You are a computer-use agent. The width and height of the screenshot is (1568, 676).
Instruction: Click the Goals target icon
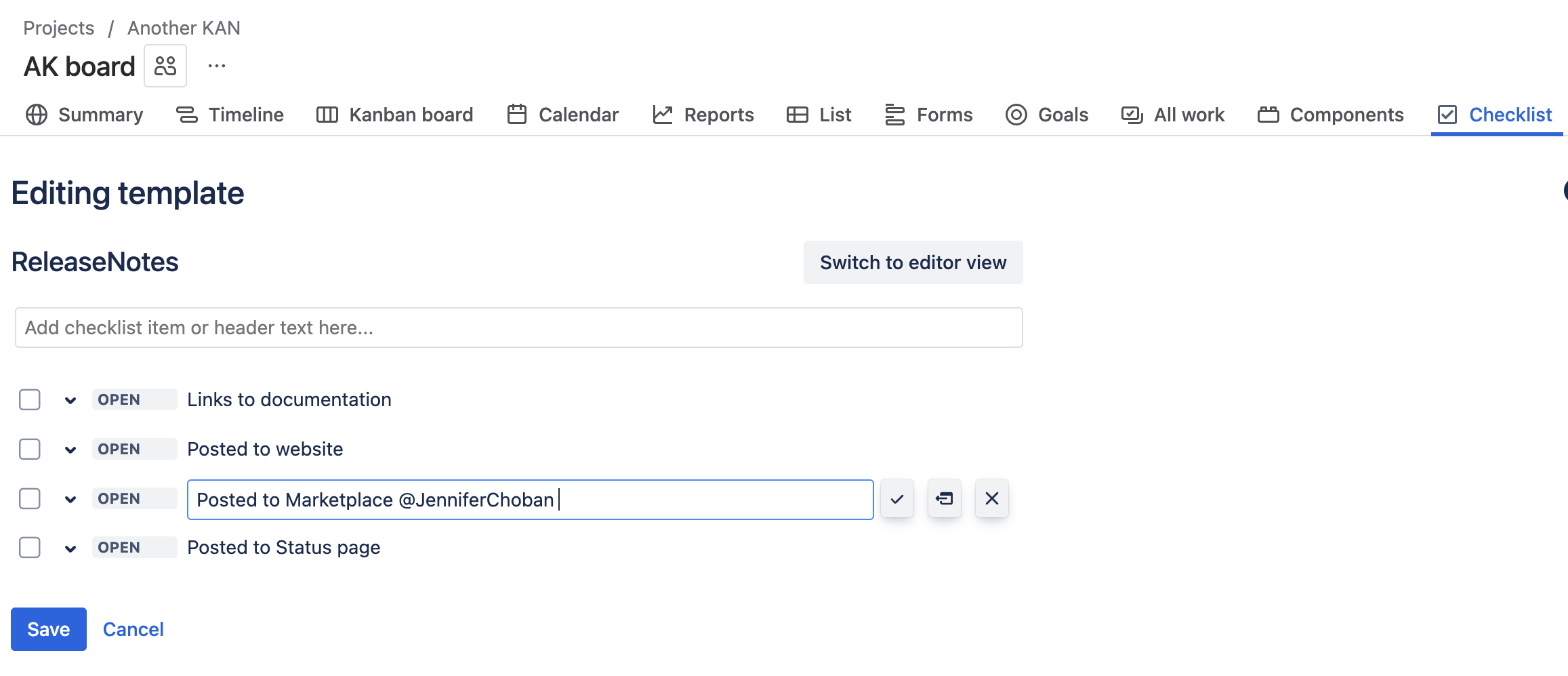pos(1016,115)
